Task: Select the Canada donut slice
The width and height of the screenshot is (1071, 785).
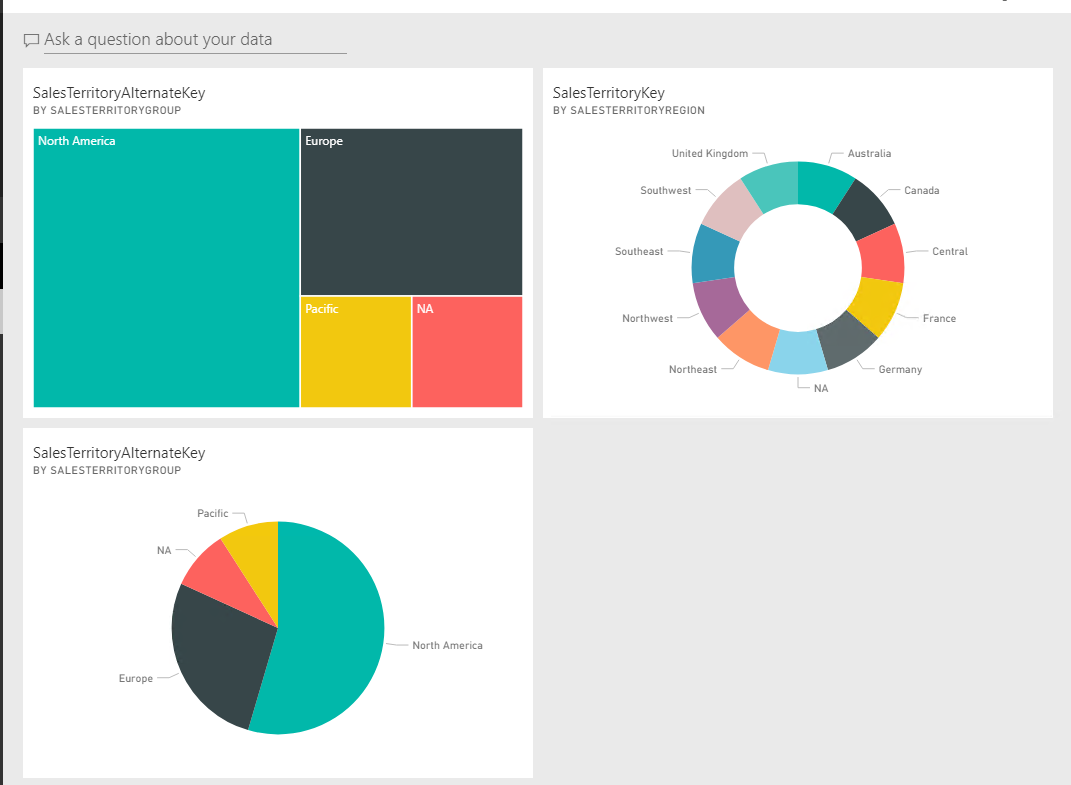Action: tap(864, 208)
